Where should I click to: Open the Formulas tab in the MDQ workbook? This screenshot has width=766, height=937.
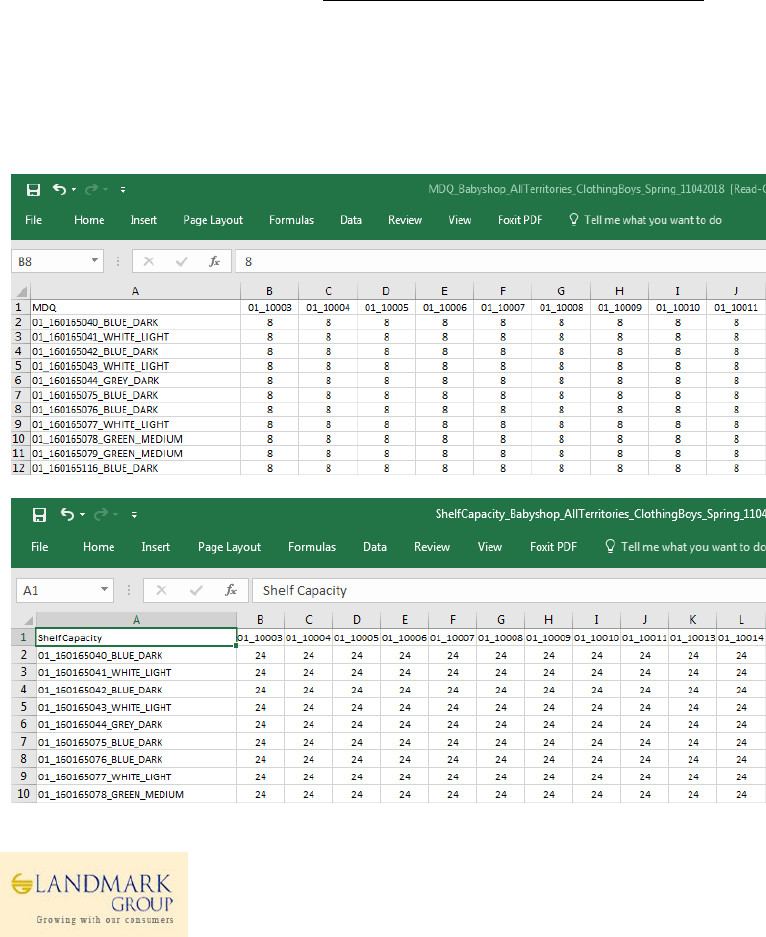coord(291,220)
